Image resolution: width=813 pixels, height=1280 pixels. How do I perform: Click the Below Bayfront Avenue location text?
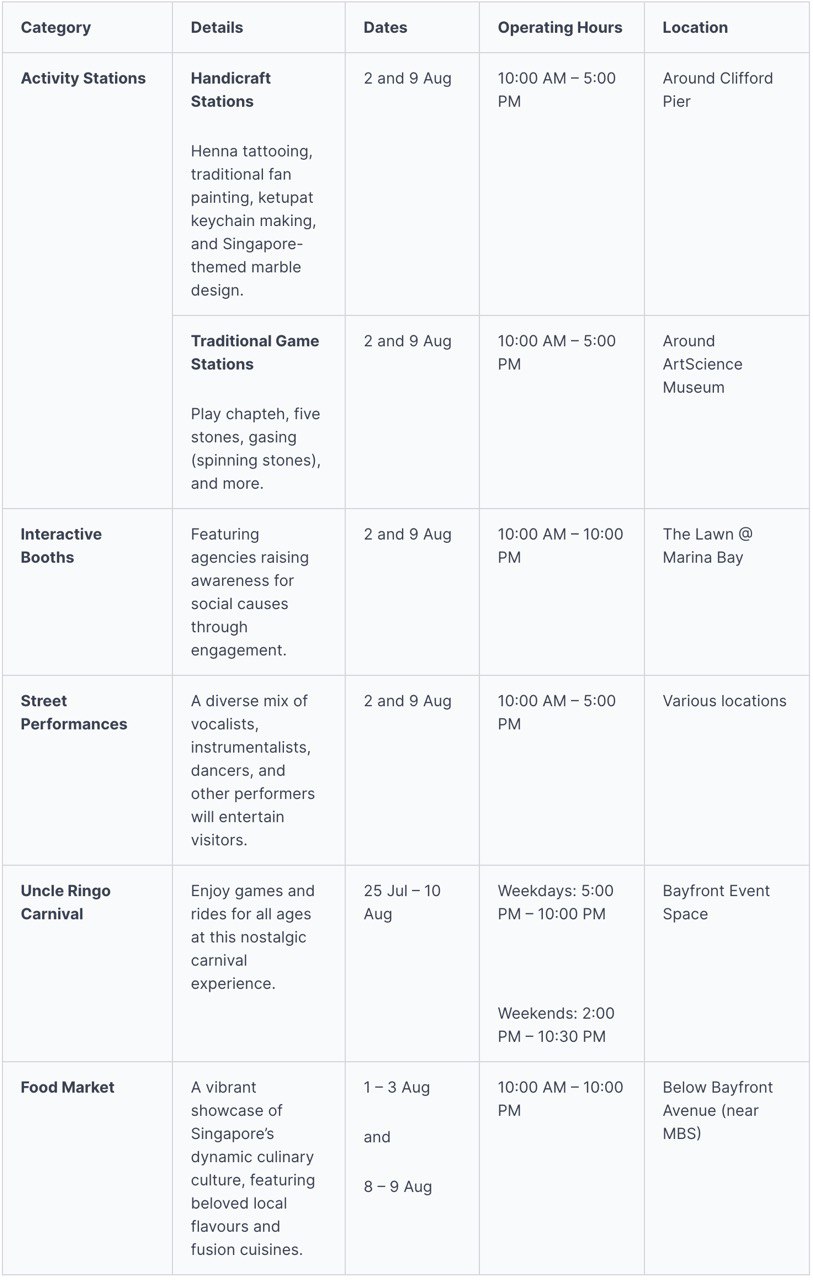[717, 1110]
